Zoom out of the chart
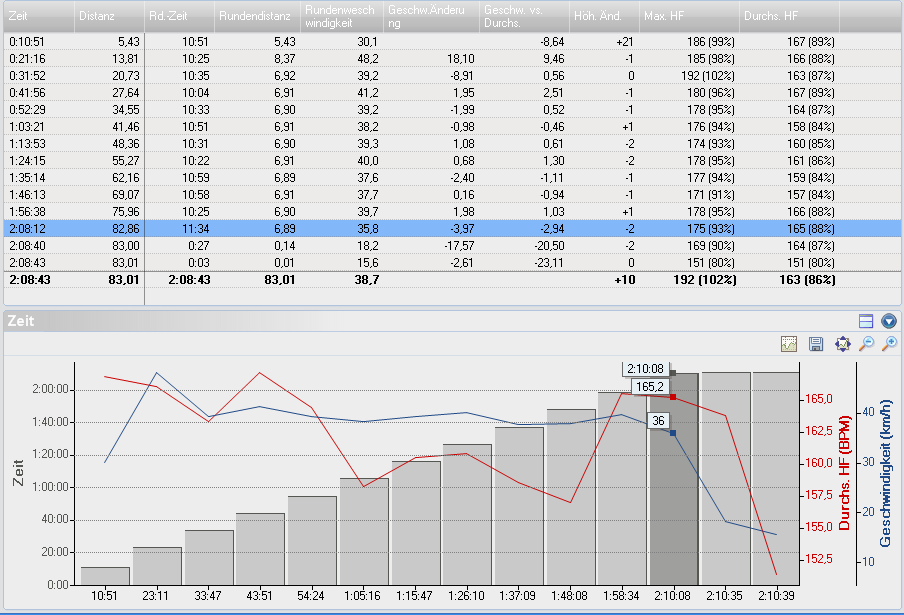Screen dimensions: 904x615 coord(866,344)
